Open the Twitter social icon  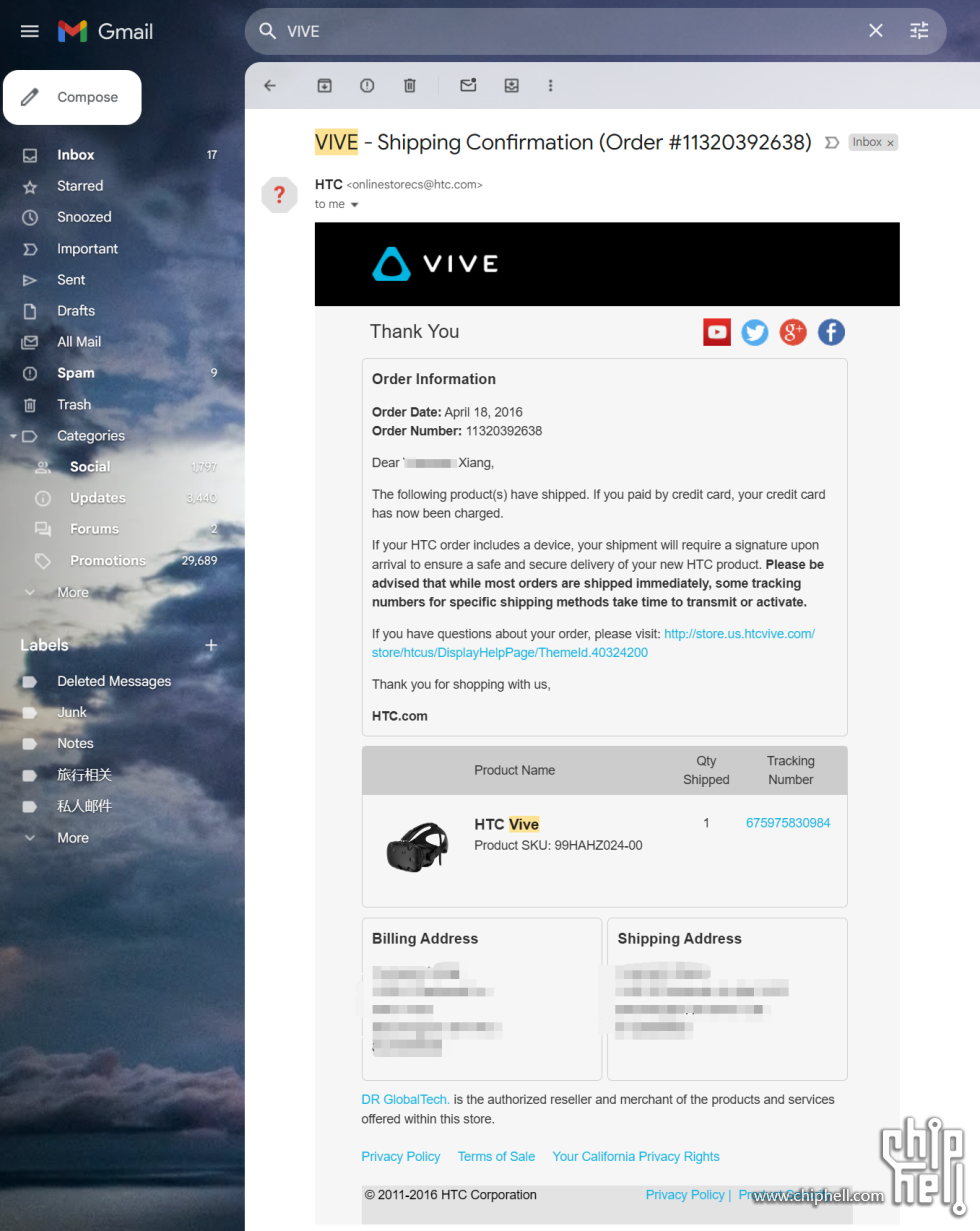755,332
